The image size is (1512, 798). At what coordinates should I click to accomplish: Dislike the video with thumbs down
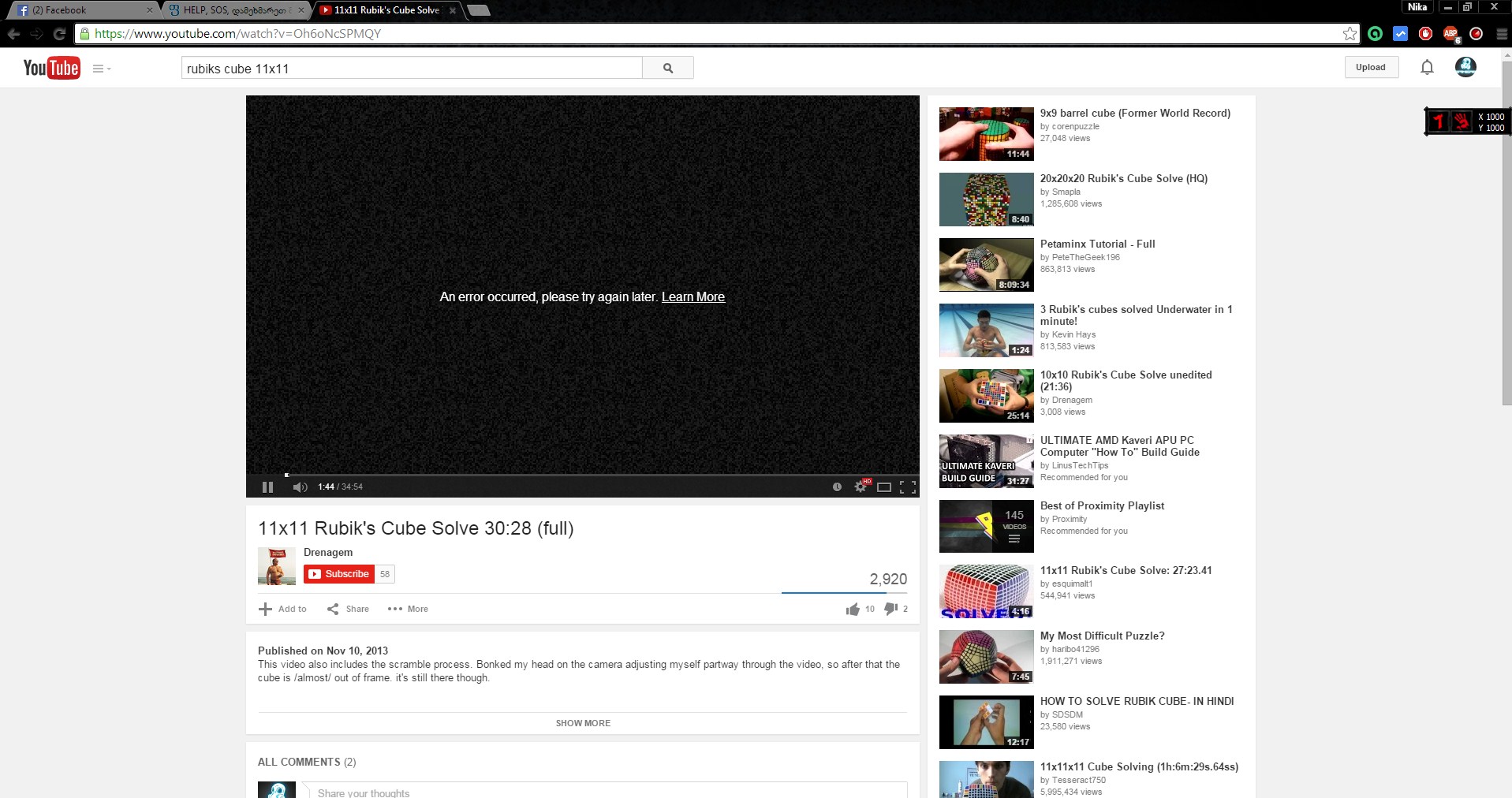tap(890, 609)
